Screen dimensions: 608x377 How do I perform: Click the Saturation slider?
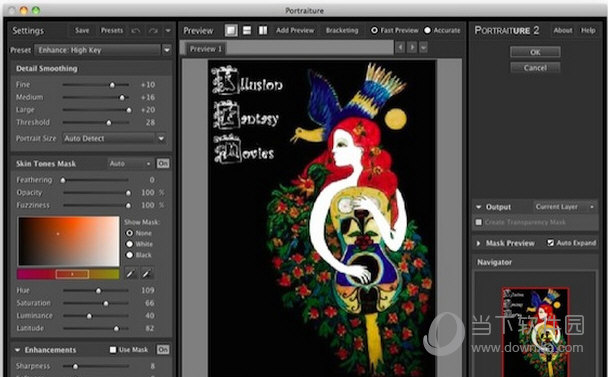click(x=96, y=303)
